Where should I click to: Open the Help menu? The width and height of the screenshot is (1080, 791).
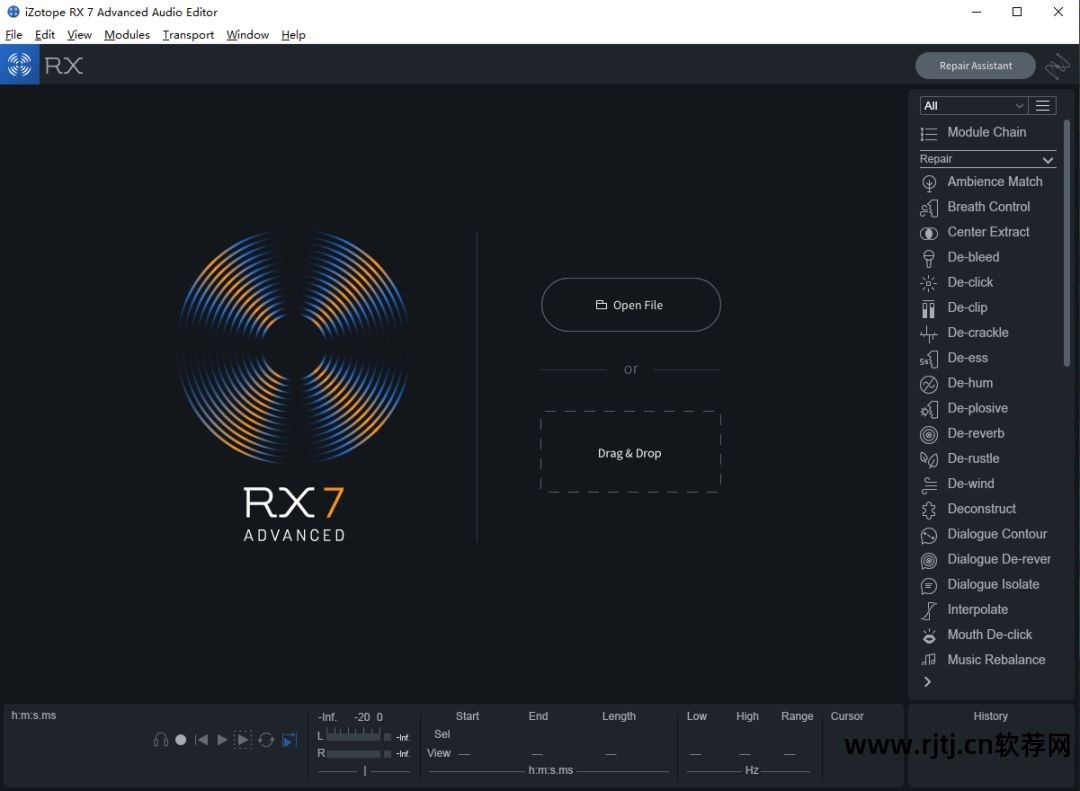(x=293, y=34)
